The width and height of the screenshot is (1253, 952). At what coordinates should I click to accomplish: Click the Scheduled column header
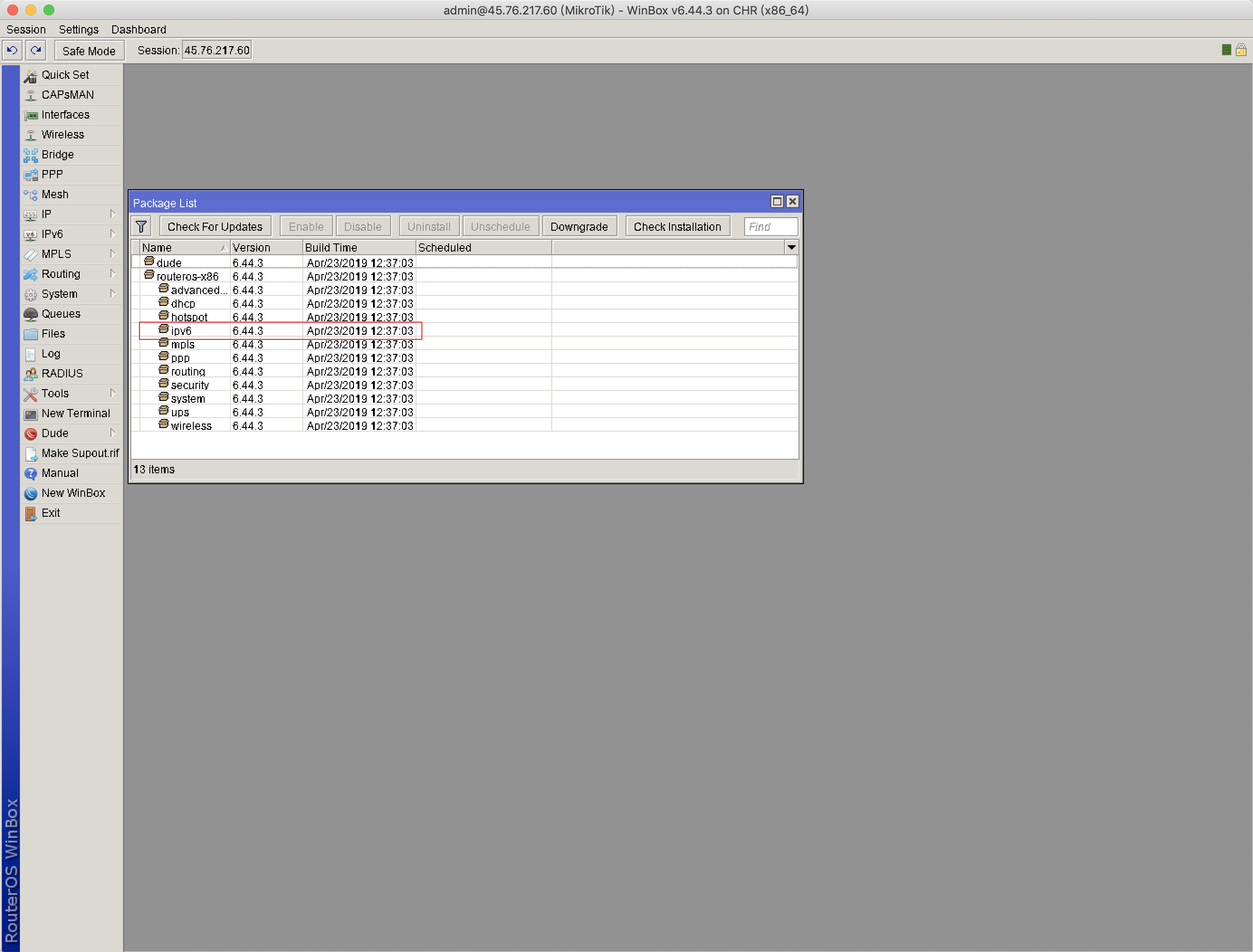pos(483,248)
